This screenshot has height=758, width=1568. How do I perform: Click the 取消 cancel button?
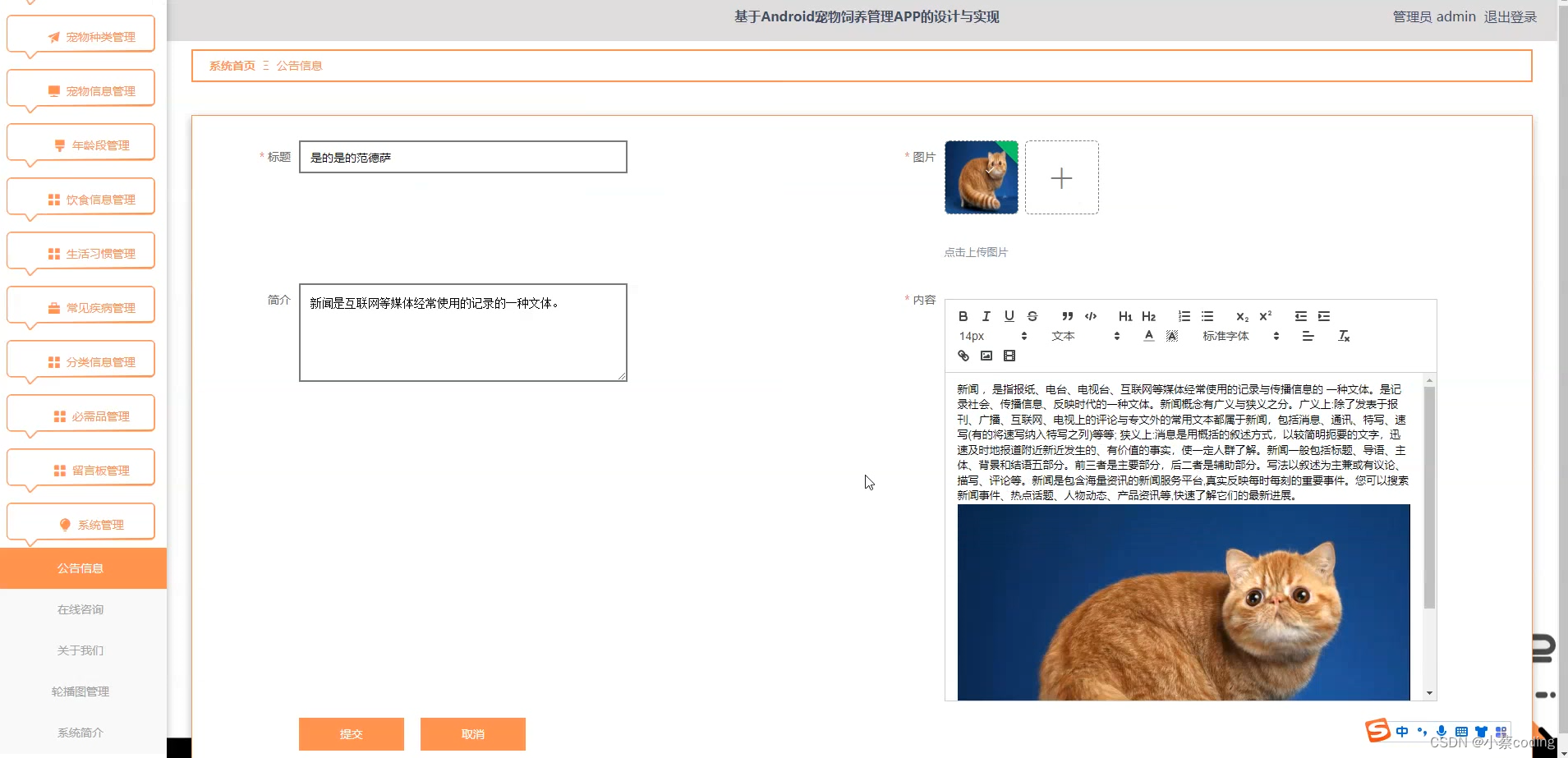473,734
